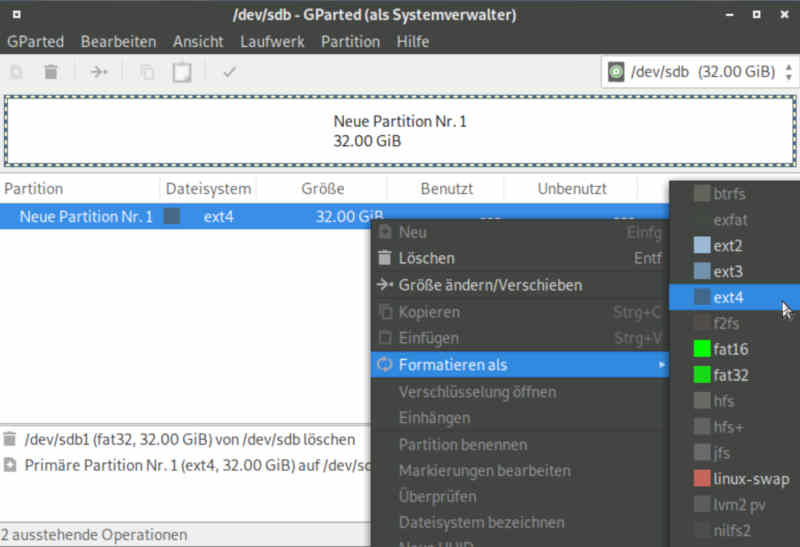The width and height of the screenshot is (800, 547).
Task: Format as fat32 in the submenu
Action: point(735,376)
